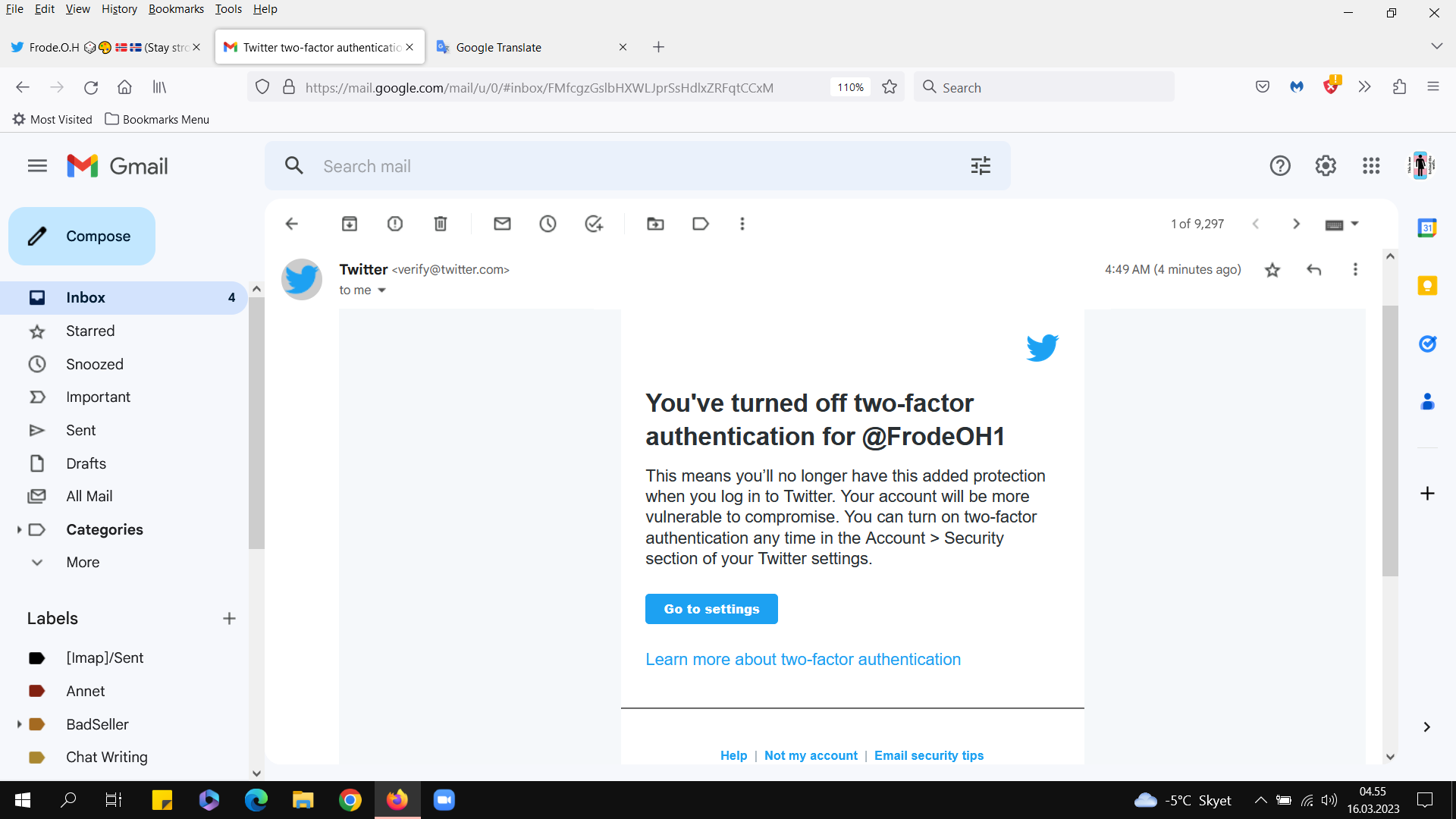This screenshot has height=819, width=1456.
Task: Snooze this email with the clock icon
Action: (x=548, y=224)
